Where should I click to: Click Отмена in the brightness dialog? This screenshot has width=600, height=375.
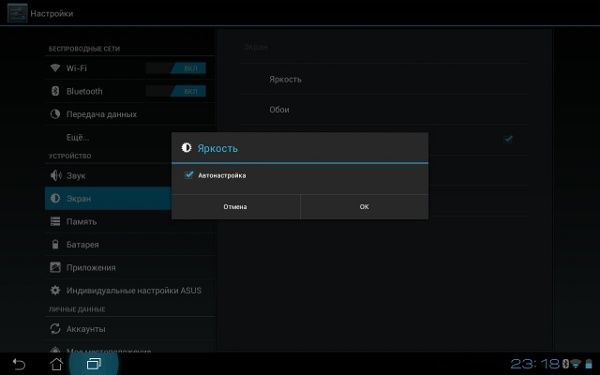click(236, 207)
